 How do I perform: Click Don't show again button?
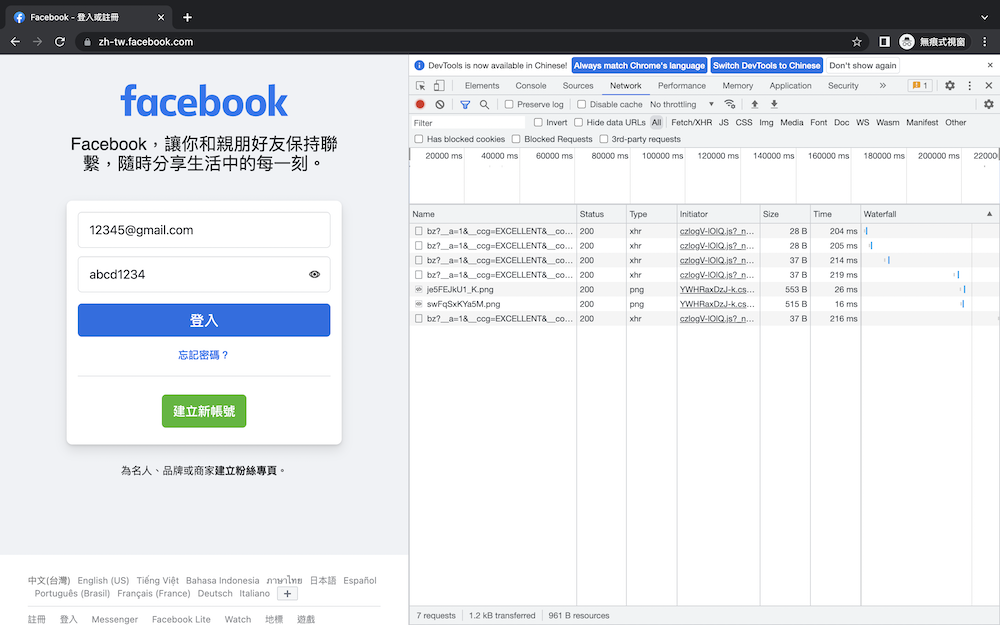point(862,65)
